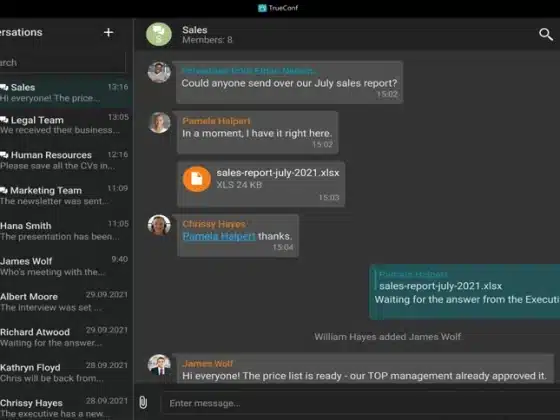Click the 'In a moment' message
Viewport: 560px width, 420px height.
257,133
